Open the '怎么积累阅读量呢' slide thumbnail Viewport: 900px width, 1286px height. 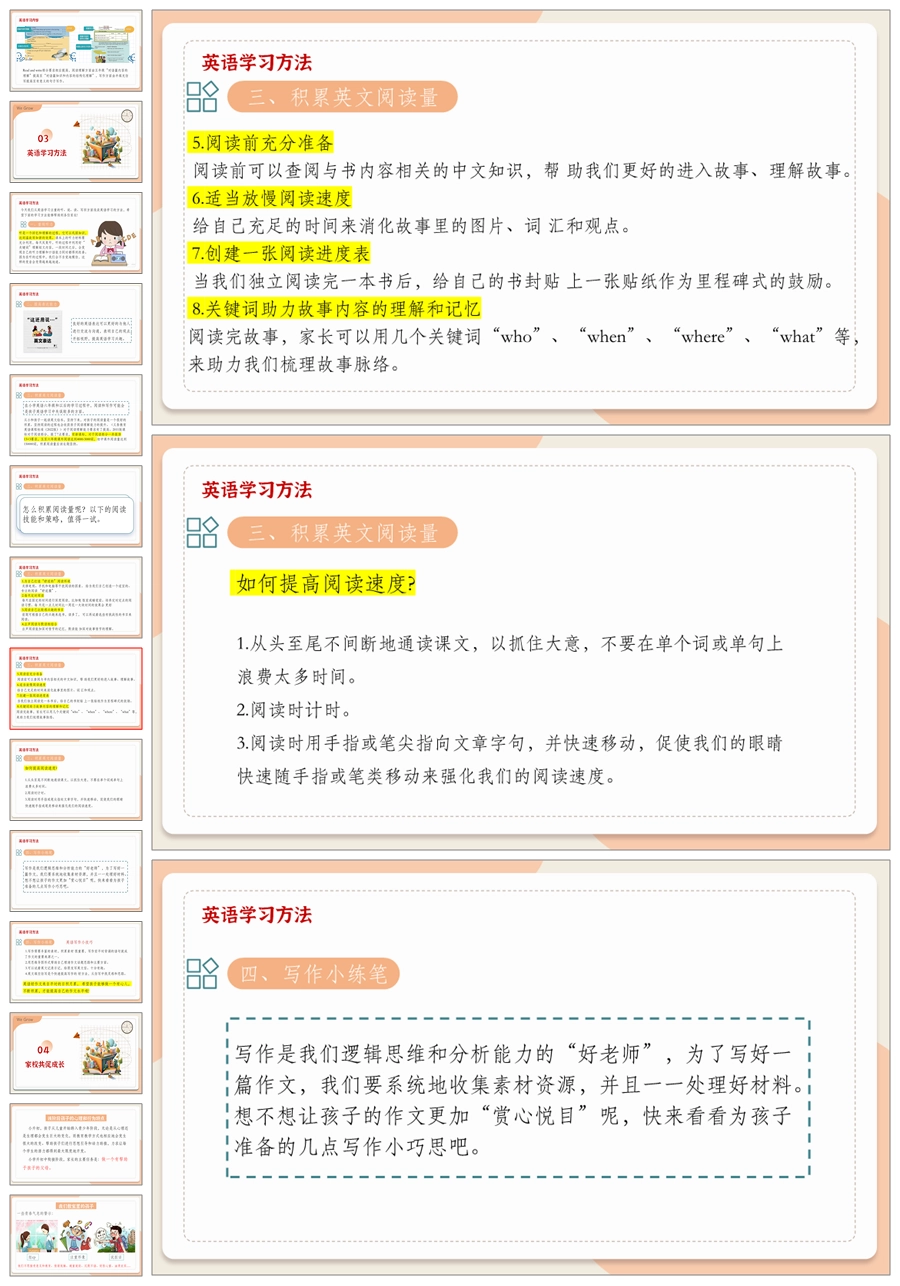(x=76, y=506)
